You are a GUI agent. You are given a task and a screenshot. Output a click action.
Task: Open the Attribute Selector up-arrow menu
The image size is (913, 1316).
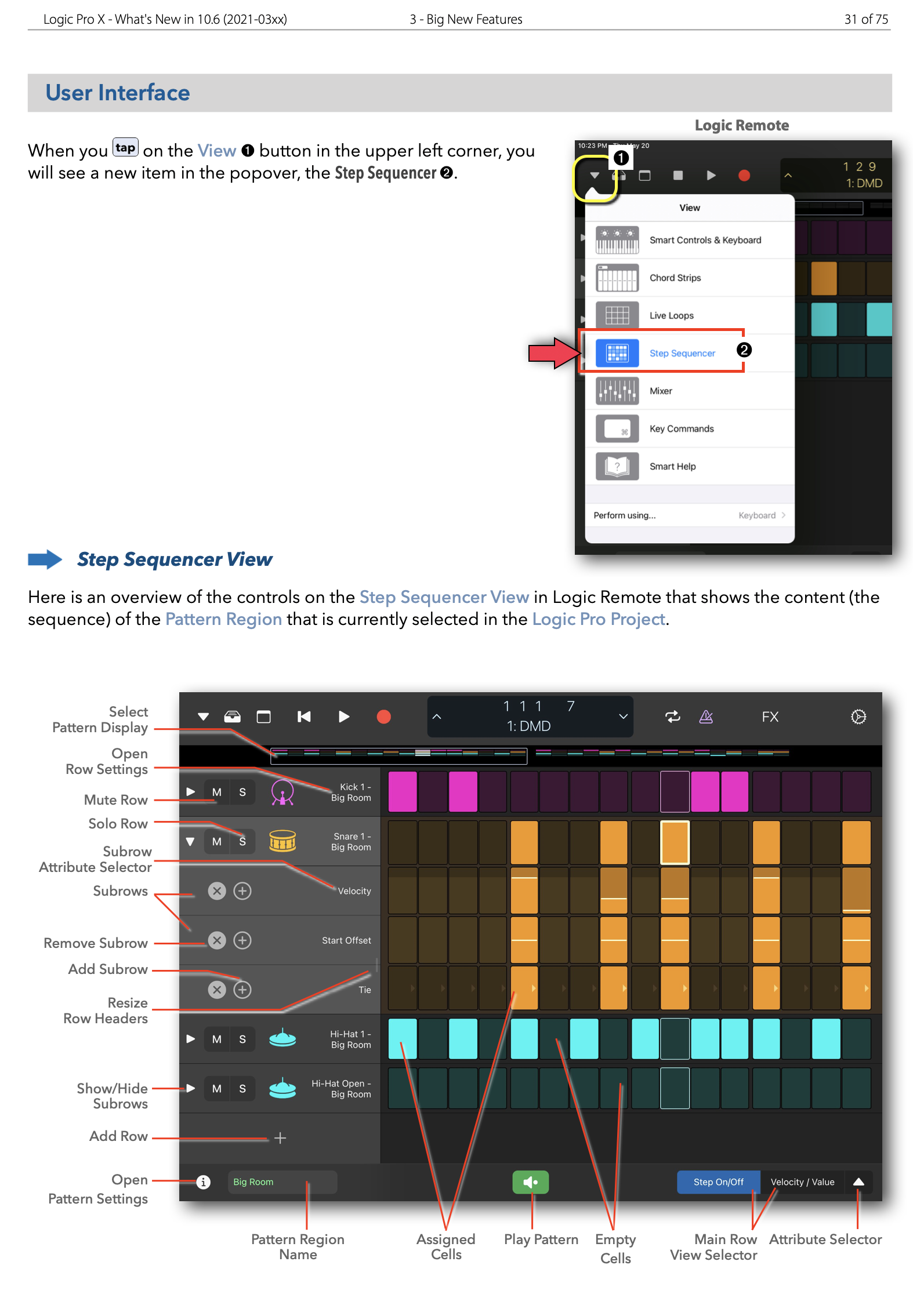(858, 1182)
